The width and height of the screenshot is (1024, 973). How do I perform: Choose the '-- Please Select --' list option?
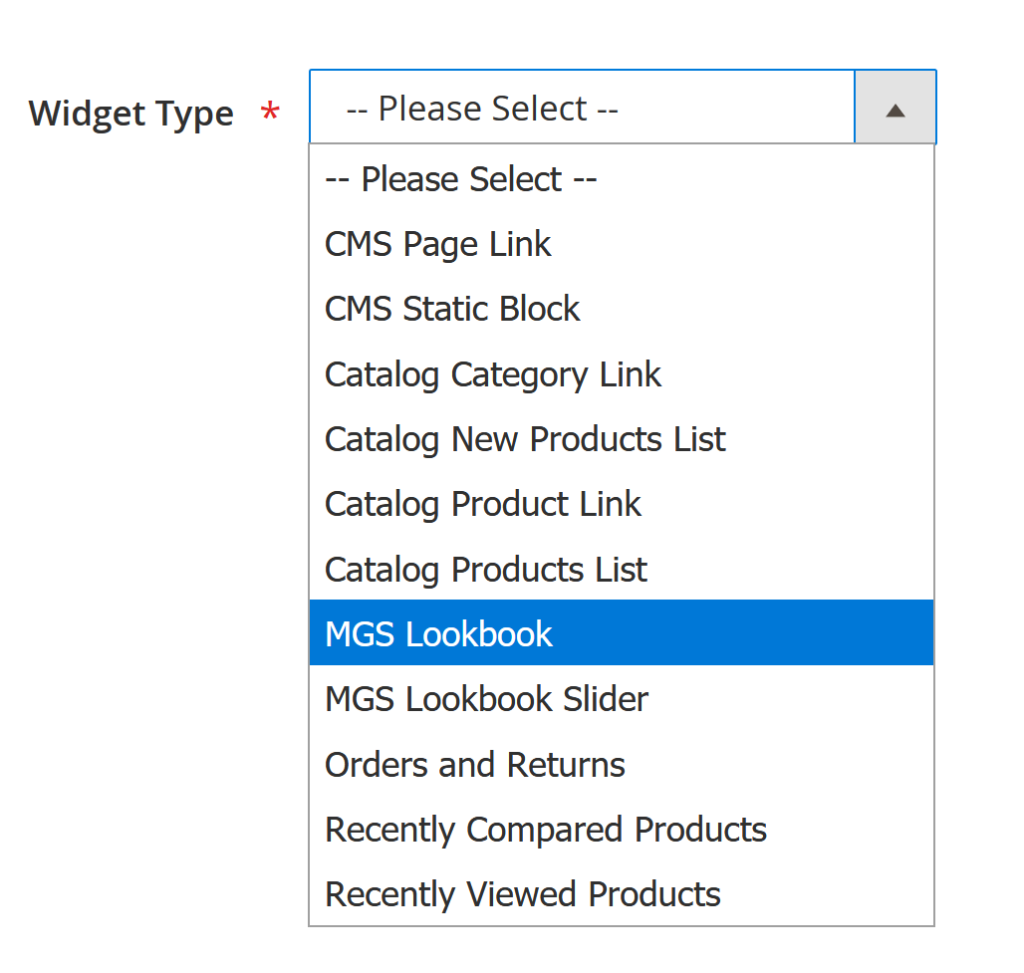(x=461, y=180)
